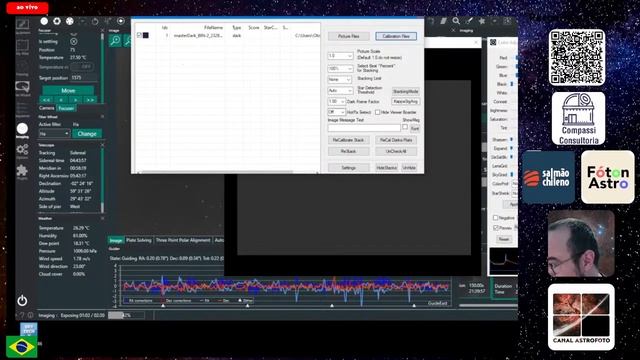This screenshot has height=360, width=640.
Task: Click the parallelogram icon in the top-right toolbar
Action: click(x=443, y=21)
